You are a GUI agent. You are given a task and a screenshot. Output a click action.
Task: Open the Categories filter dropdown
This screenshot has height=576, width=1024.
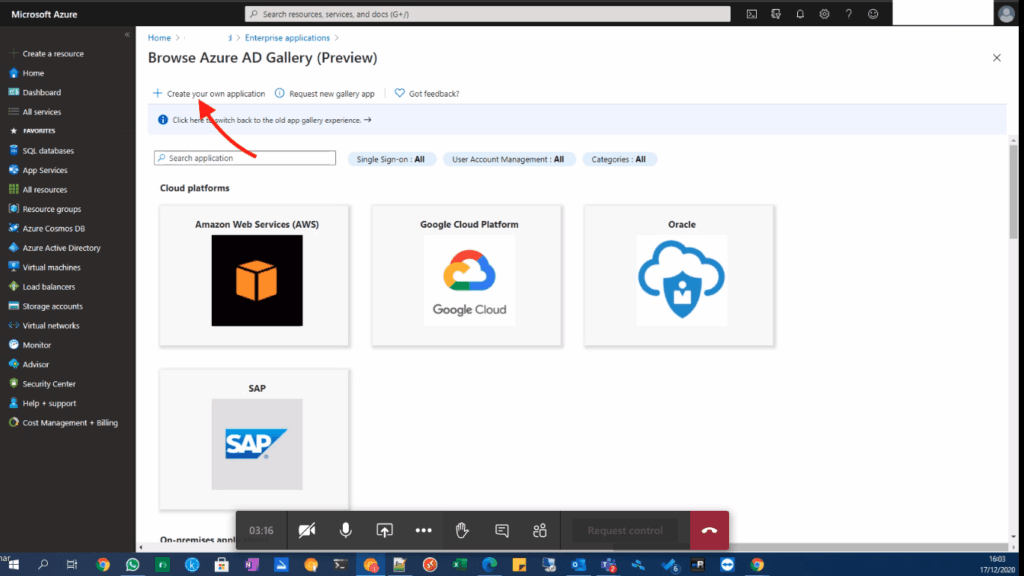pos(619,158)
